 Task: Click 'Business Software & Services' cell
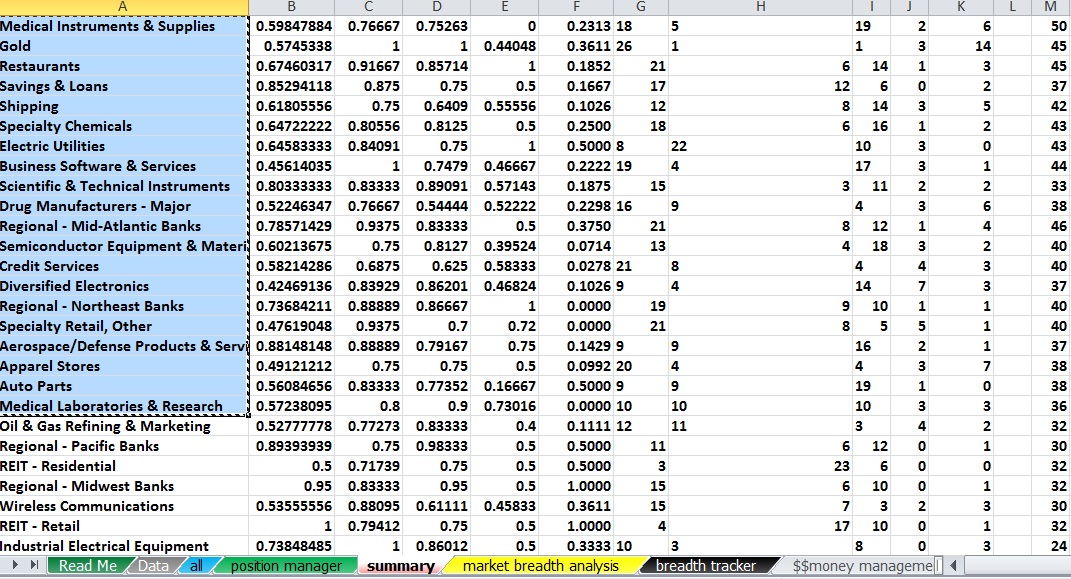pos(124,166)
